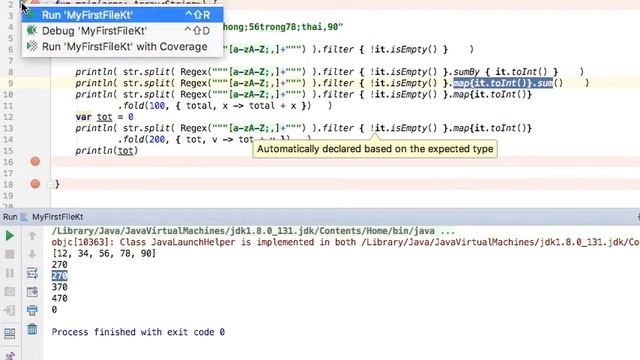Click highlighted 270 in console output
This screenshot has height=360, width=640.
pyautogui.click(x=60, y=276)
